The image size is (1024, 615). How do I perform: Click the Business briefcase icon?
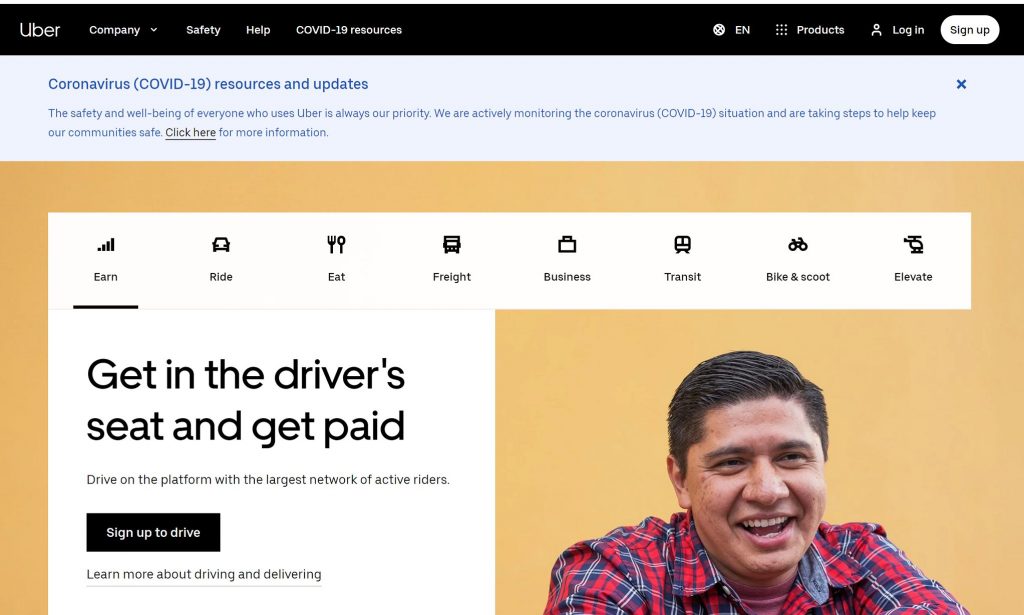point(567,245)
